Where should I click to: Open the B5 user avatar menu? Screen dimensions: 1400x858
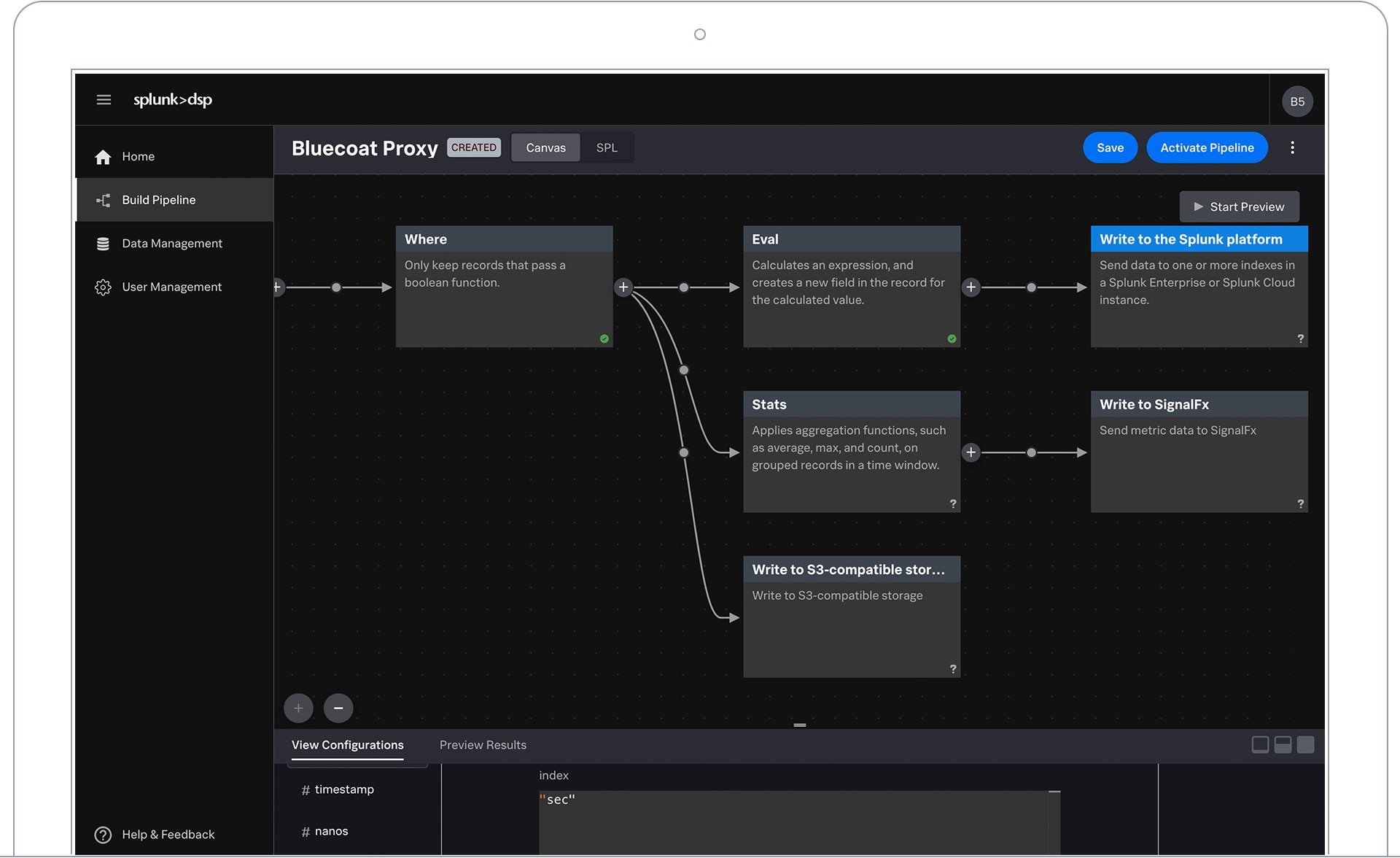click(x=1297, y=101)
